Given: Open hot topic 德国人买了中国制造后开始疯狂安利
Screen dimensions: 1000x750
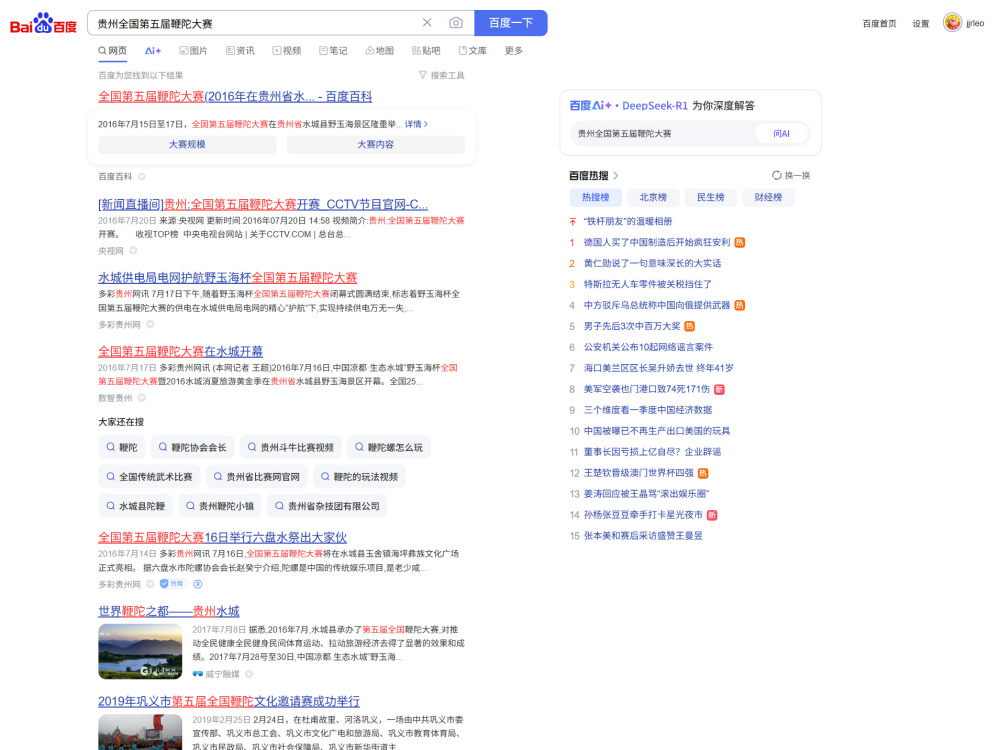Looking at the screenshot, I should tap(657, 242).
